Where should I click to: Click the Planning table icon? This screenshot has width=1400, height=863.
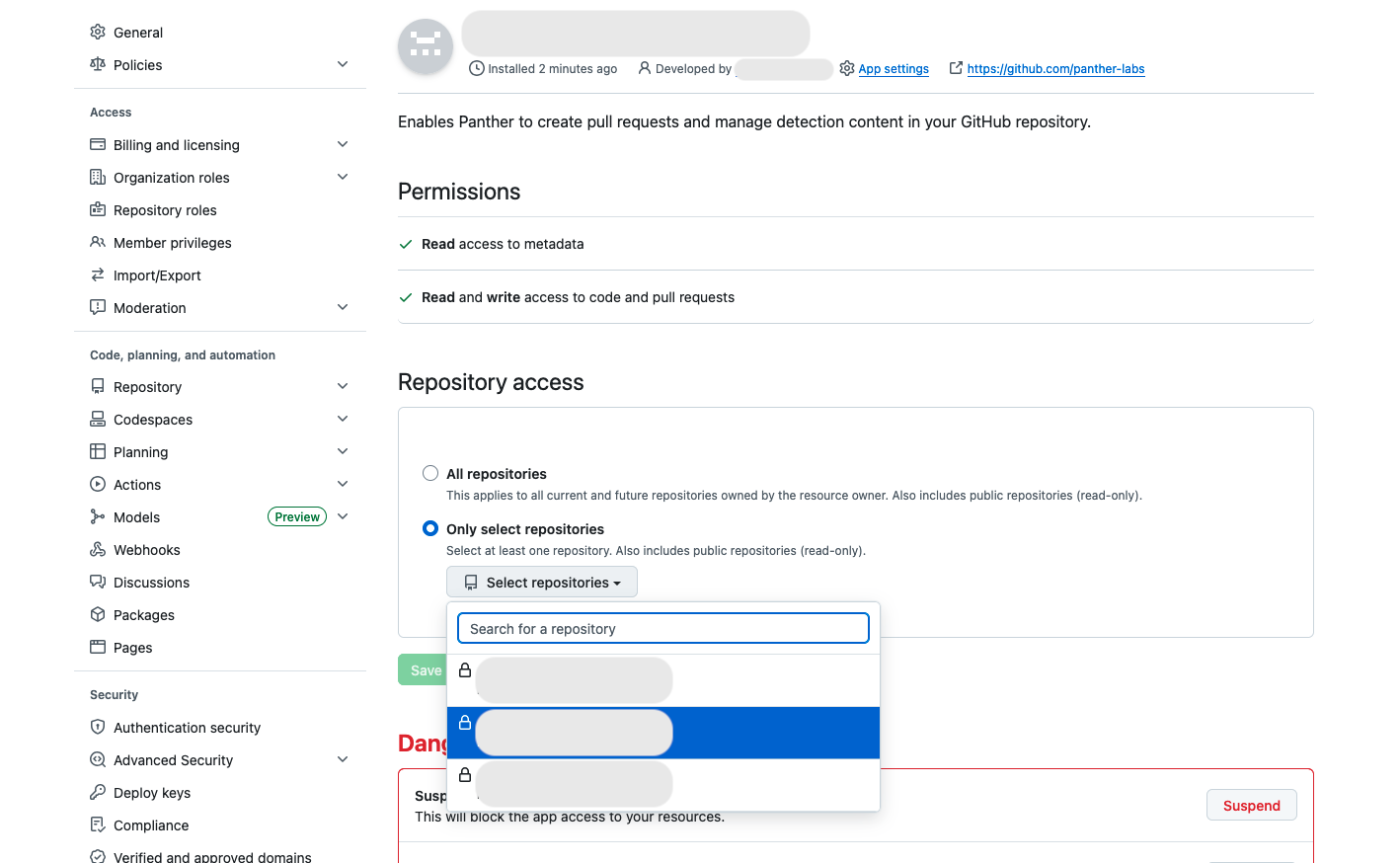point(98,451)
